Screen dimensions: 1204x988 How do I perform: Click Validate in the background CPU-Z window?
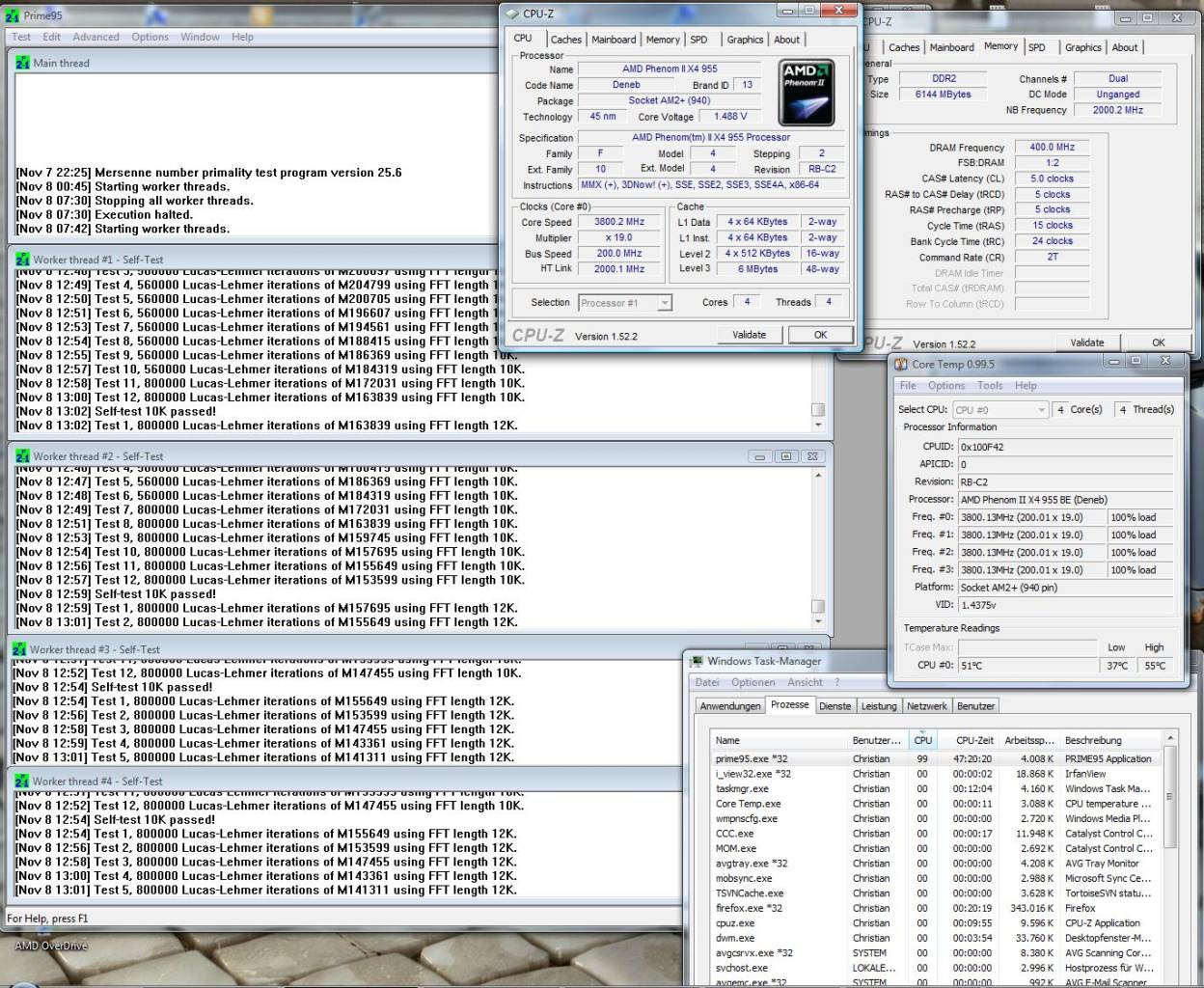pos(1087,343)
